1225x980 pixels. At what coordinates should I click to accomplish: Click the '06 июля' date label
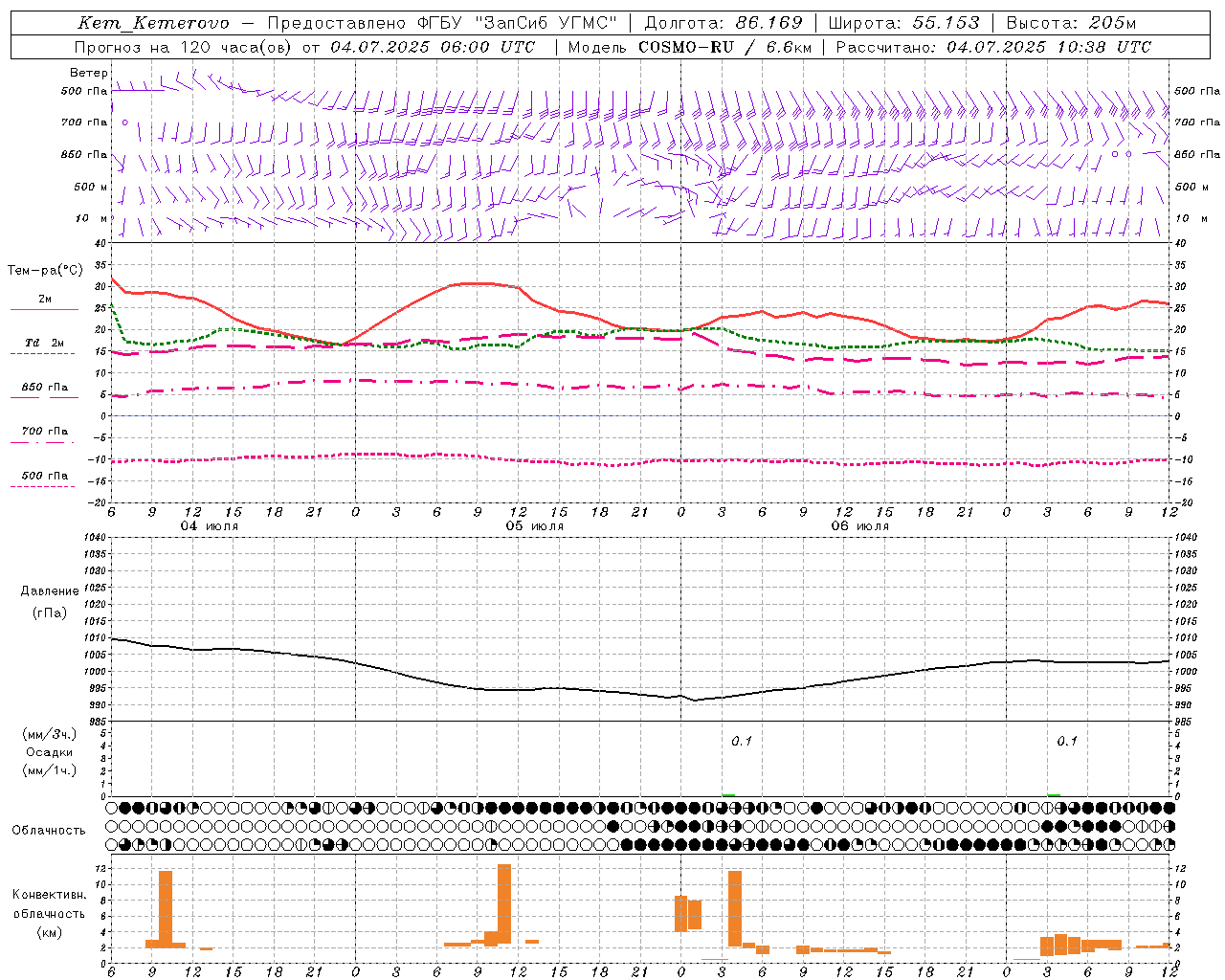tap(859, 526)
